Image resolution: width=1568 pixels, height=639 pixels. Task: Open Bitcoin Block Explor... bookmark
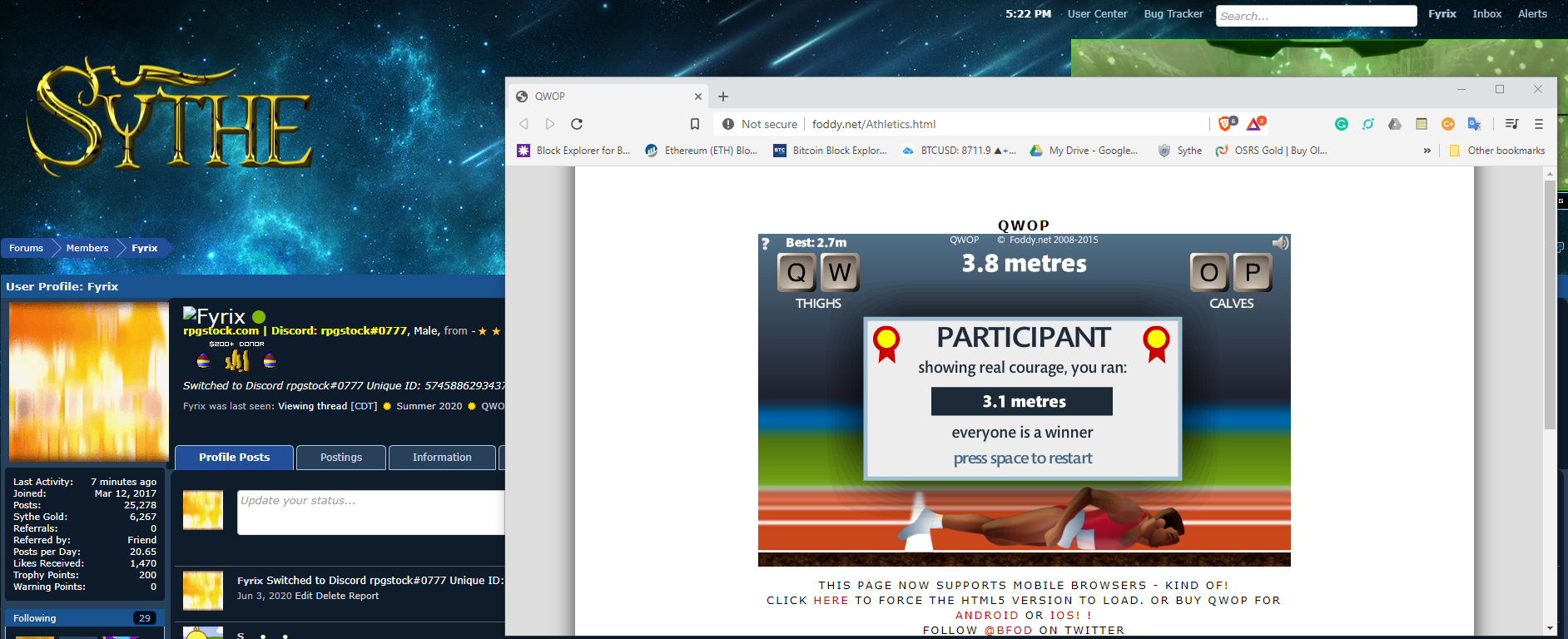830,151
